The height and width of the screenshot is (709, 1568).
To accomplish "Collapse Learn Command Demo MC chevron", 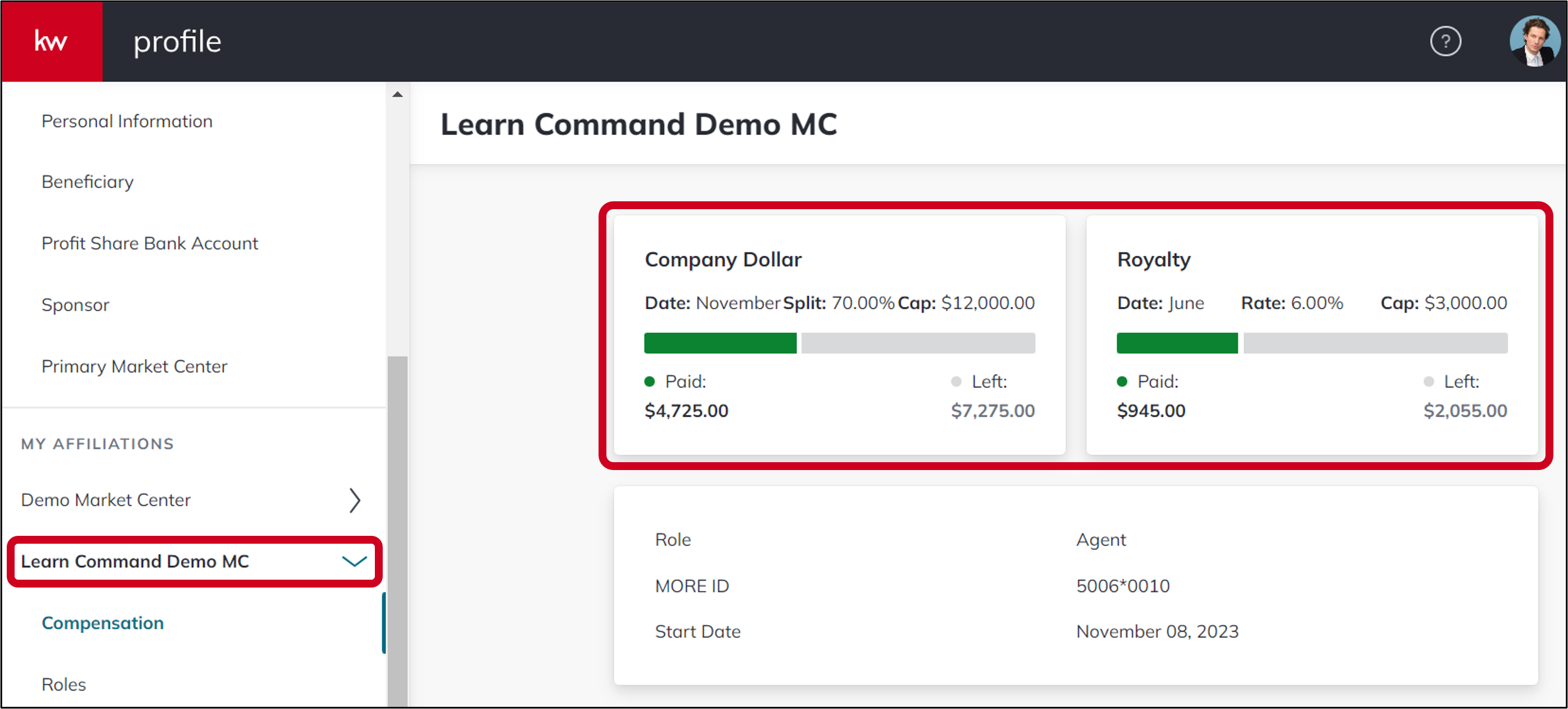I will click(354, 561).
